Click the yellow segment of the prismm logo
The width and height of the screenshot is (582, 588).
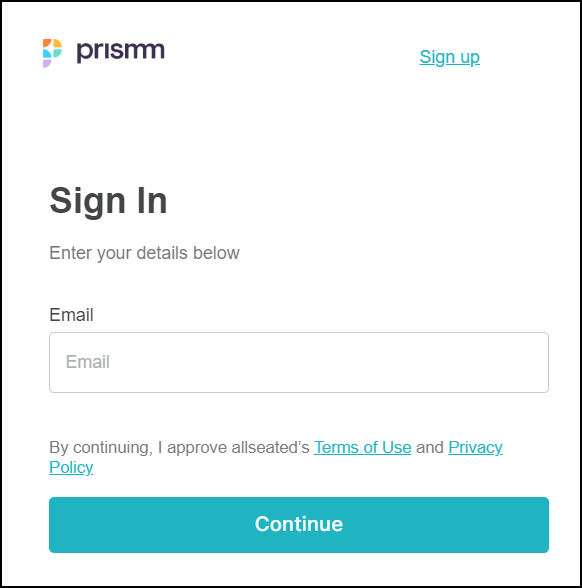(58, 43)
